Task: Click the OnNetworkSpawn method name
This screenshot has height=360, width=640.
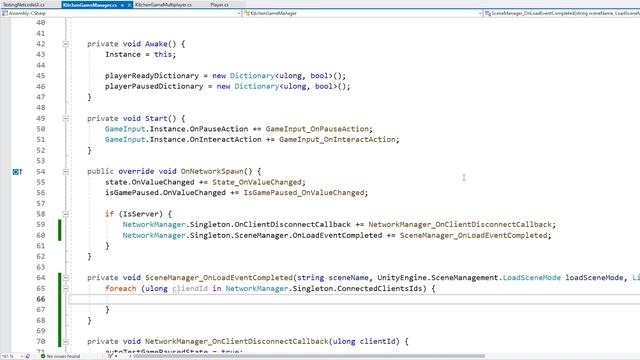Action: [212, 171]
